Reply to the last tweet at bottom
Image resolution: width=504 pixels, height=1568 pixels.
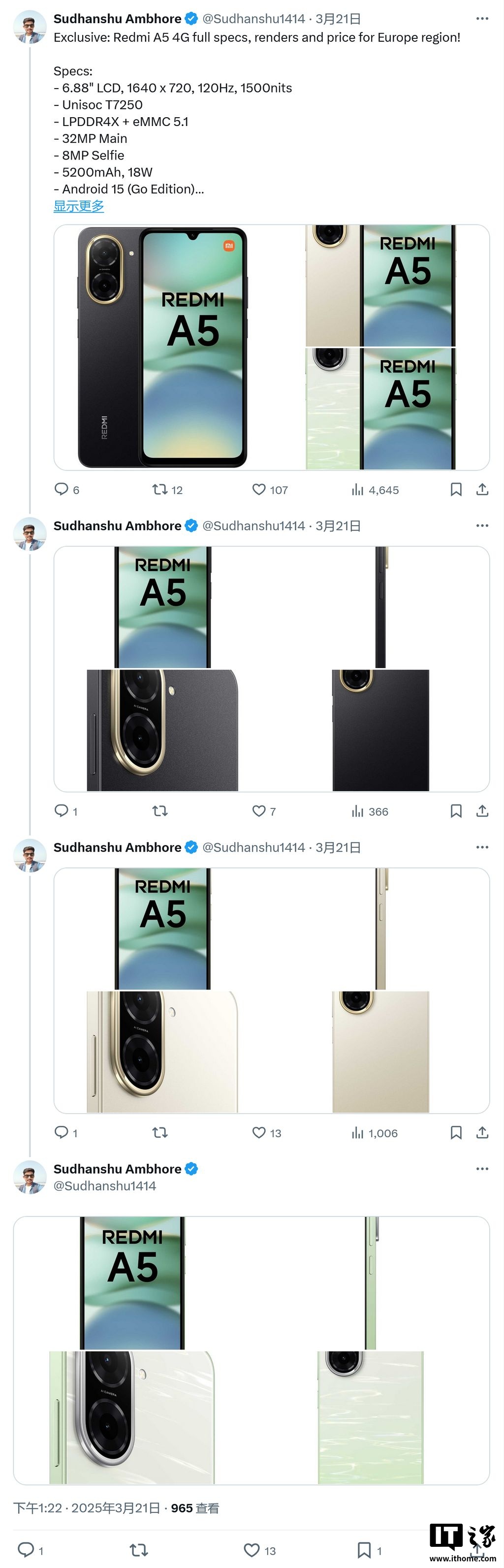click(26, 1549)
